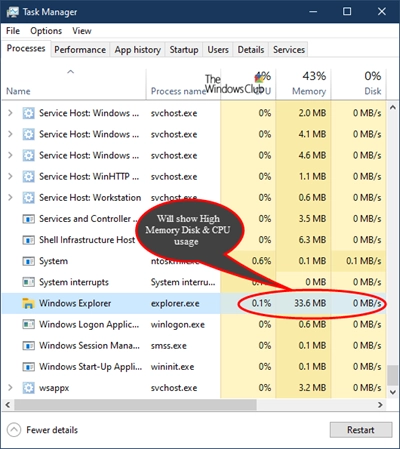Open the Startup tab
The image size is (400, 449).
[184, 50]
